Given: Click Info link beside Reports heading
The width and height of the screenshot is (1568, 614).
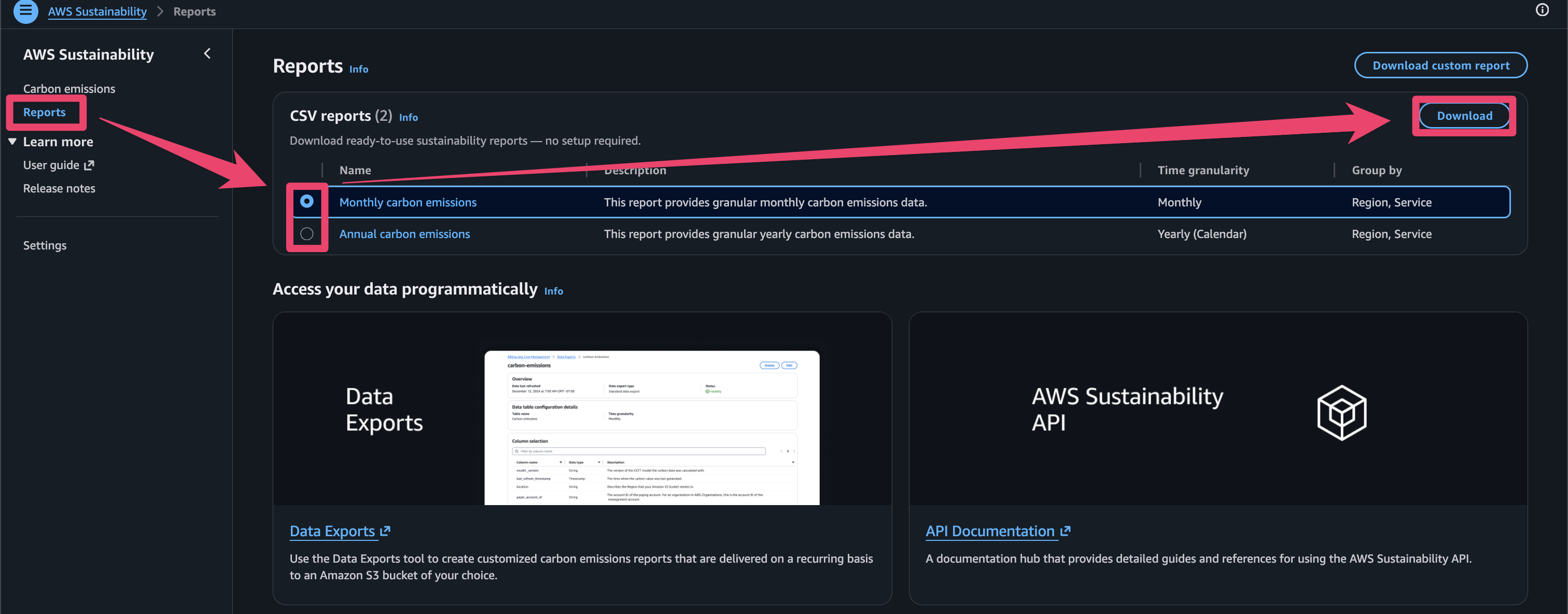Looking at the screenshot, I should coord(358,69).
